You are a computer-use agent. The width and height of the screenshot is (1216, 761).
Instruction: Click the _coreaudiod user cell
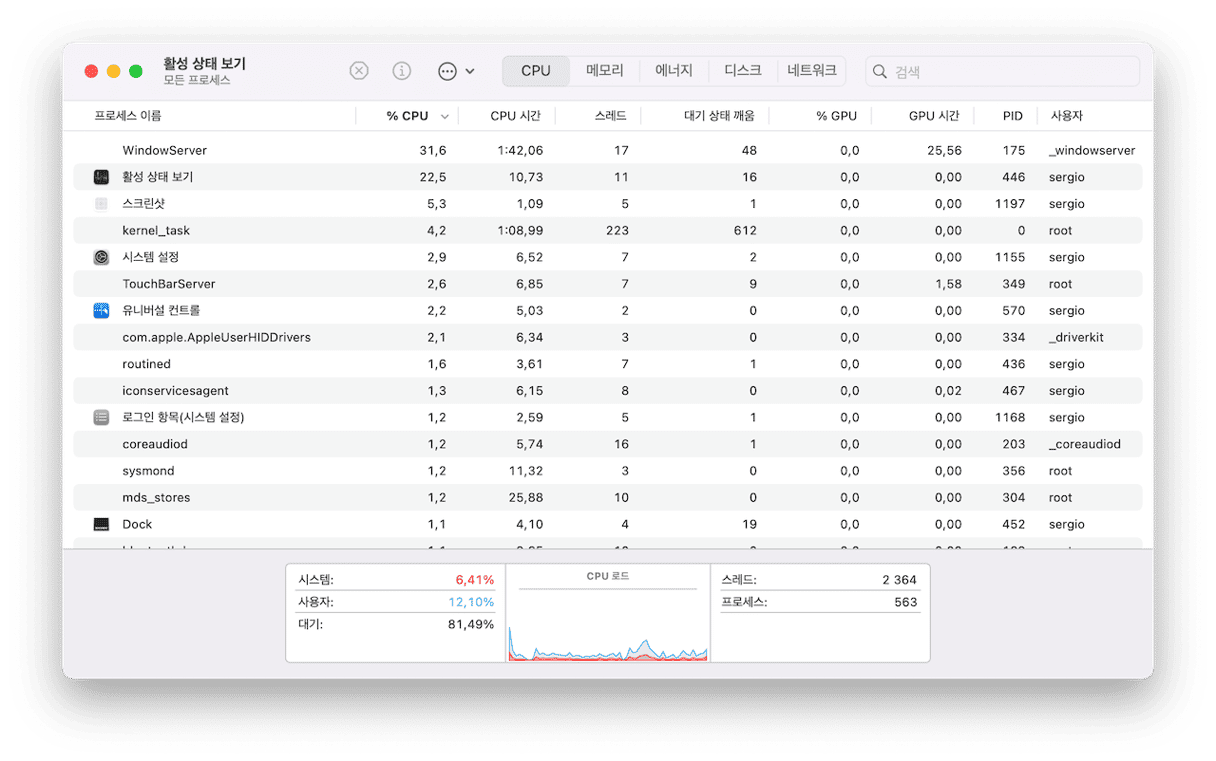pos(1084,444)
